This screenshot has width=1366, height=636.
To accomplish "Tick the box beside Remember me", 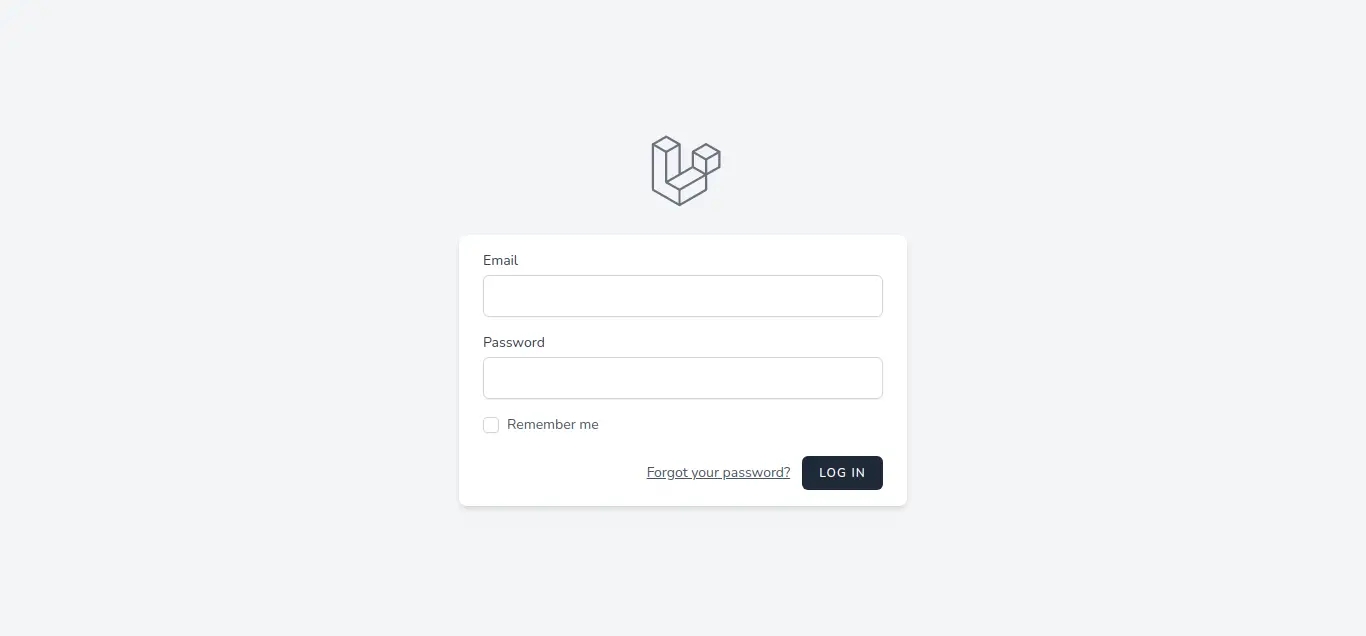I will click(x=491, y=425).
